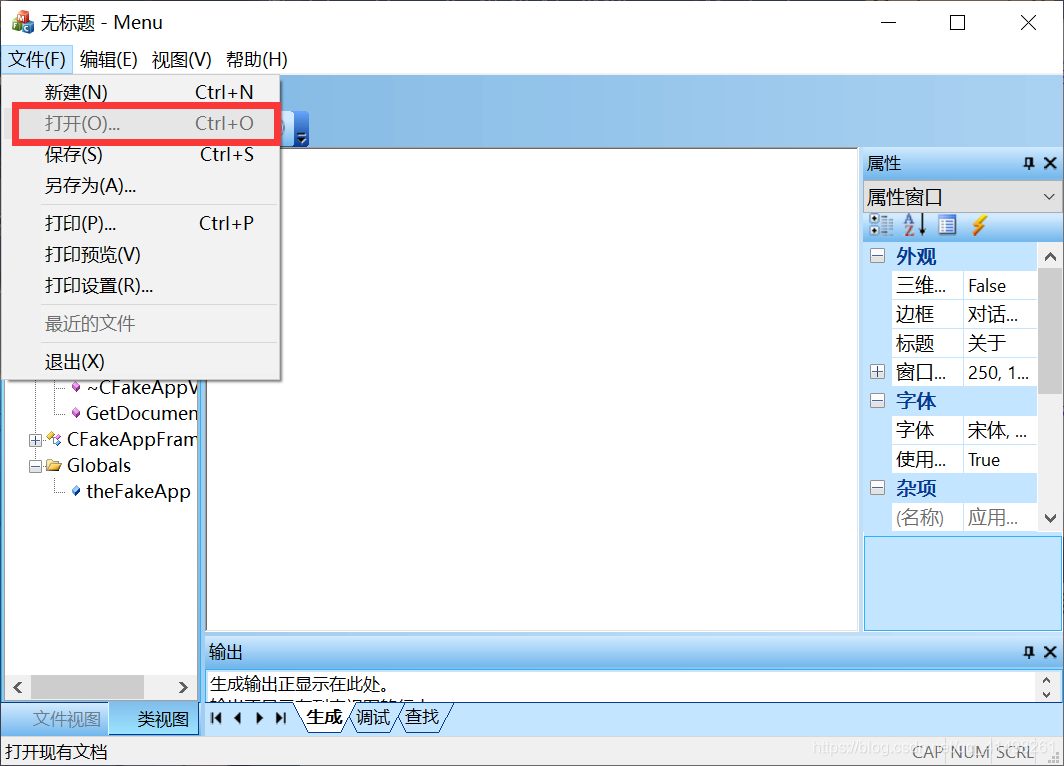Screen dimensions: 1064x766
Task: Select the ~CFakeAppV tree item
Action: point(142,387)
